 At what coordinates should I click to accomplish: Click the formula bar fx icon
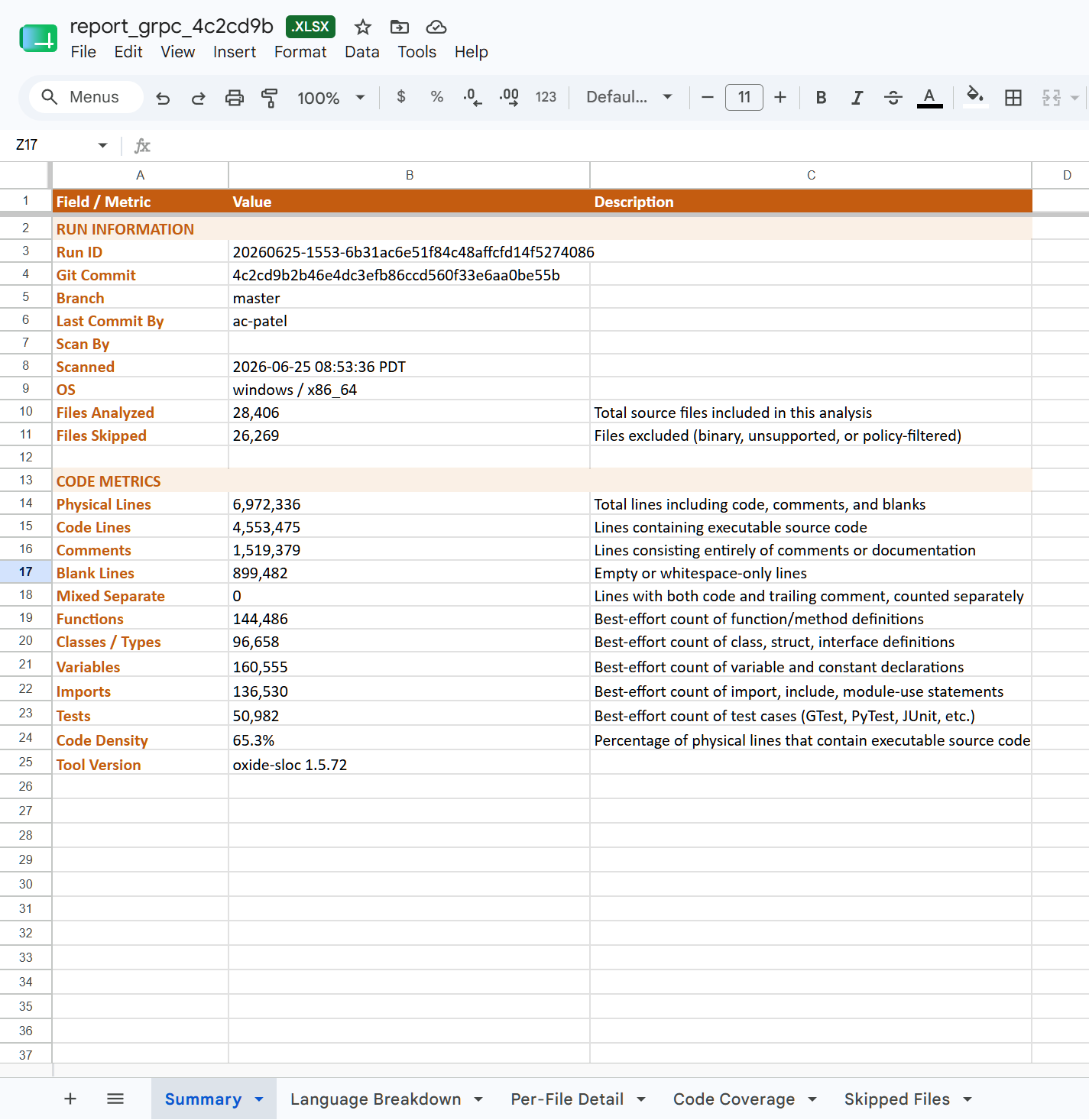142,145
